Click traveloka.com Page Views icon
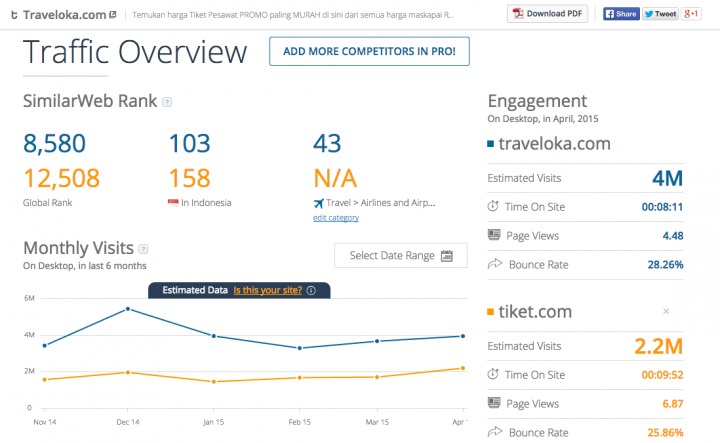Screen dimensions: 720x443 click(494, 235)
